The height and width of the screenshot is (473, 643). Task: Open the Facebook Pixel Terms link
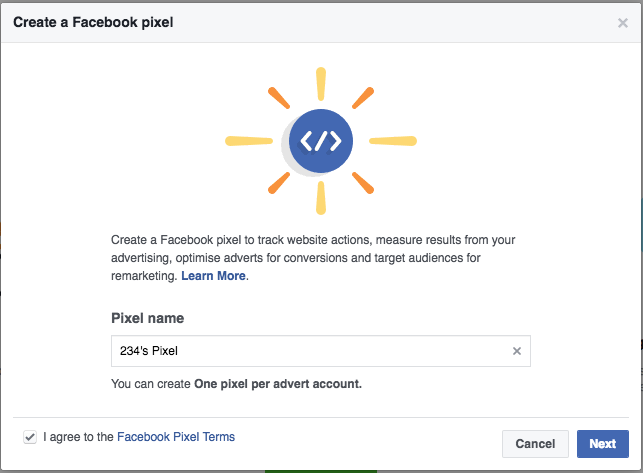click(176, 437)
